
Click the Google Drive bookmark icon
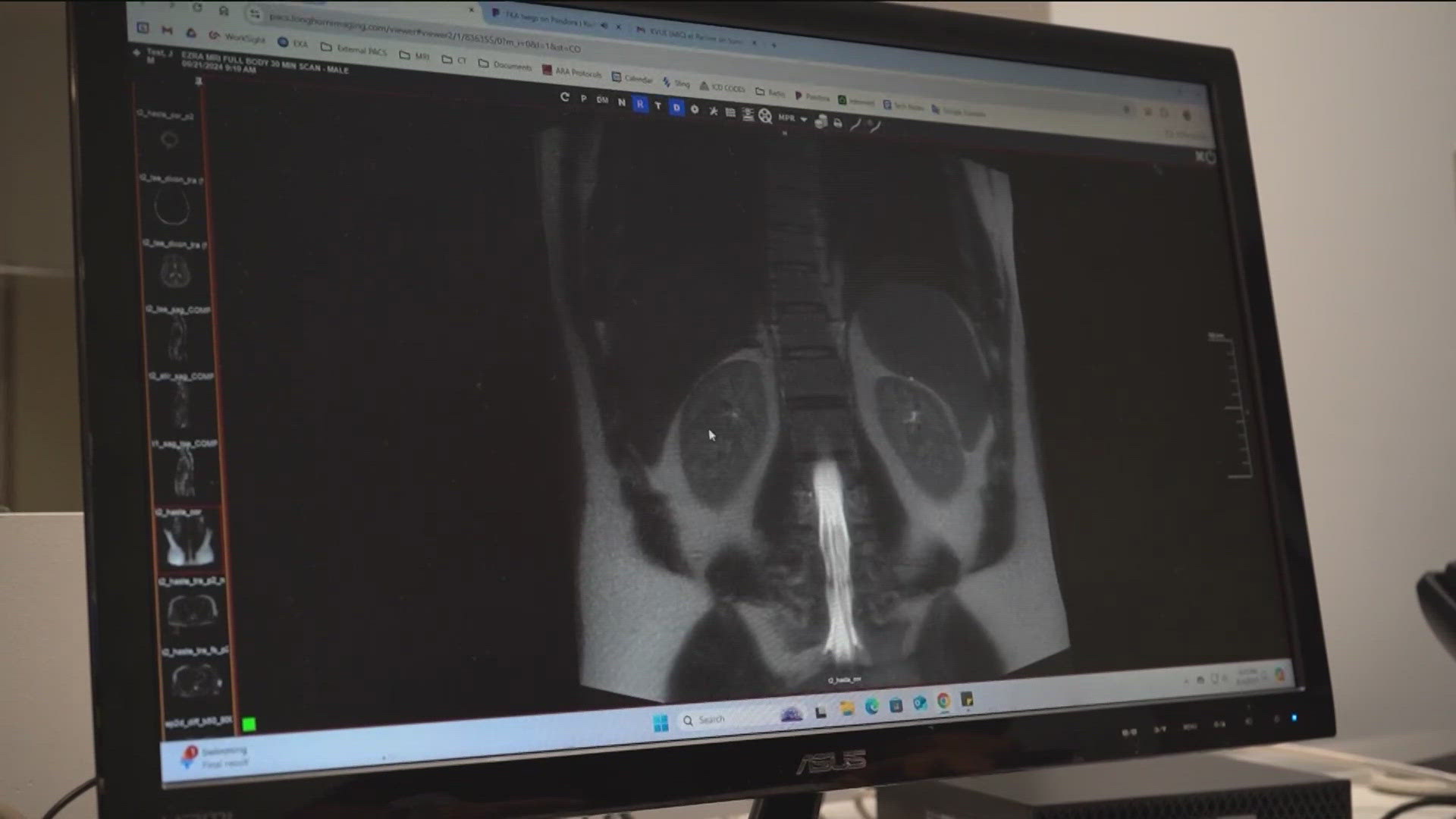click(191, 33)
